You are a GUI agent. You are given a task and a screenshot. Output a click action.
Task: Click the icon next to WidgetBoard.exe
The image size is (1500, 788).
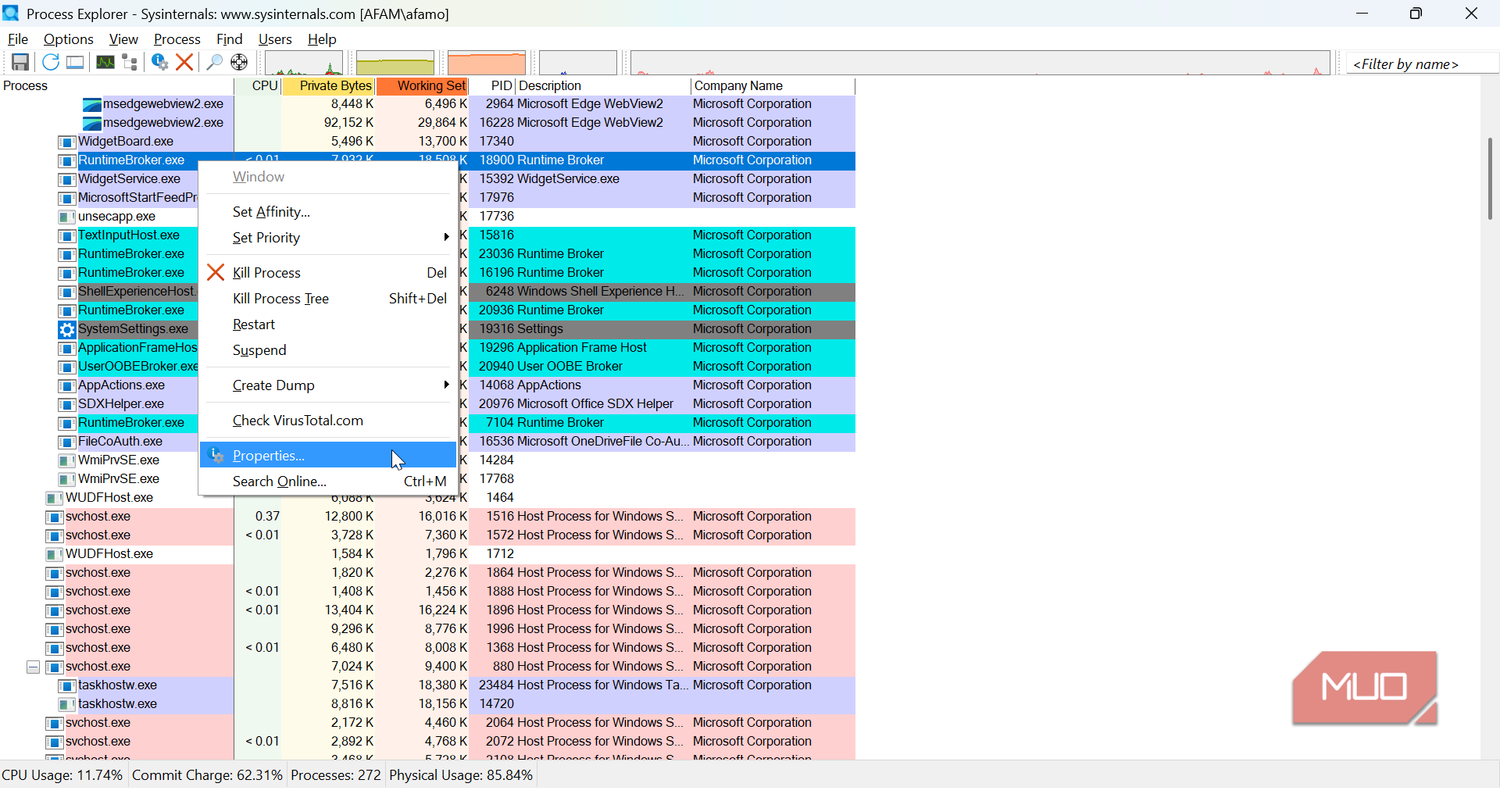[67, 141]
